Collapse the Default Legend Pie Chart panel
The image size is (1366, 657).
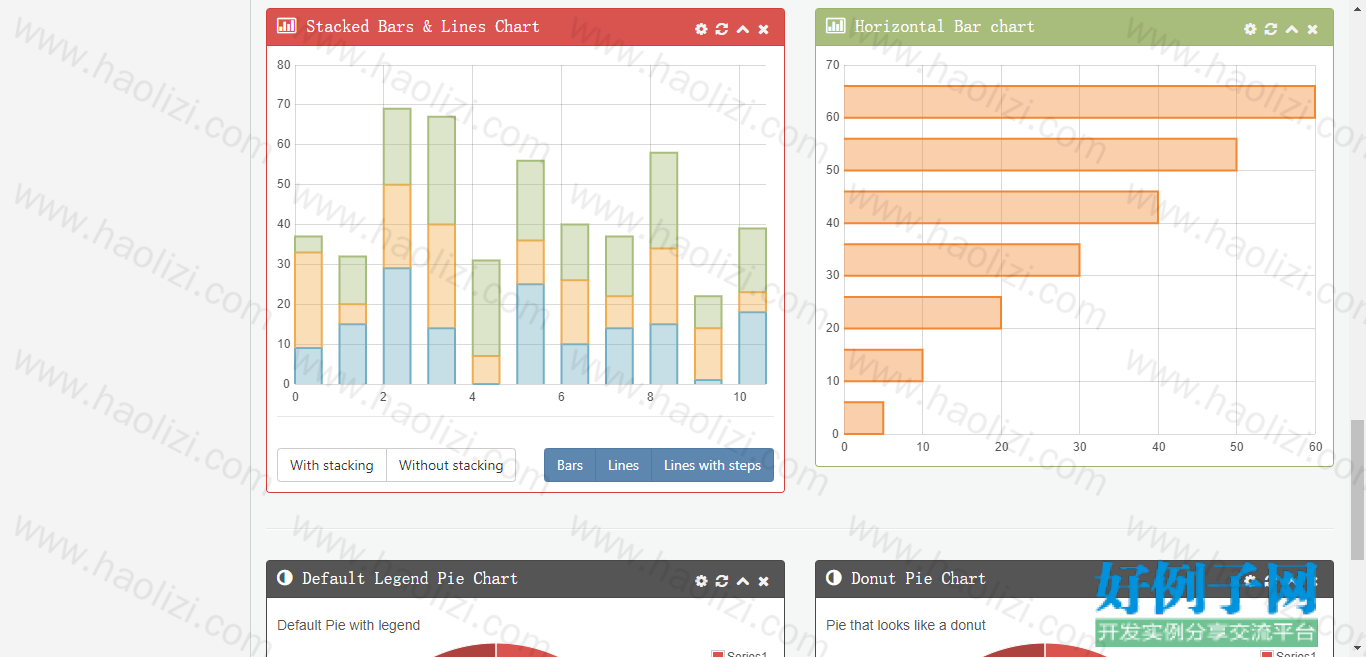click(743, 581)
